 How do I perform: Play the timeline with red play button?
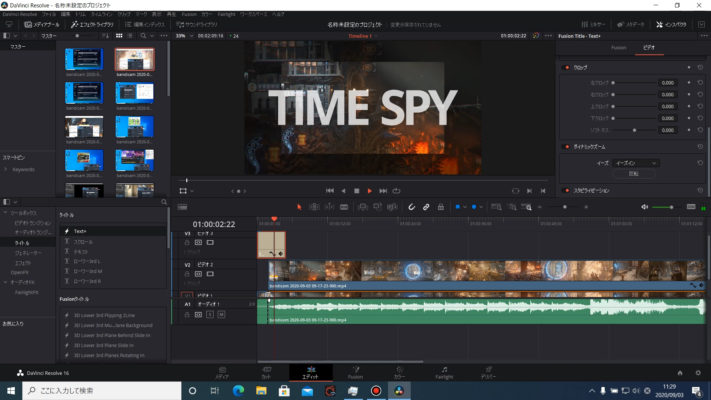370,191
